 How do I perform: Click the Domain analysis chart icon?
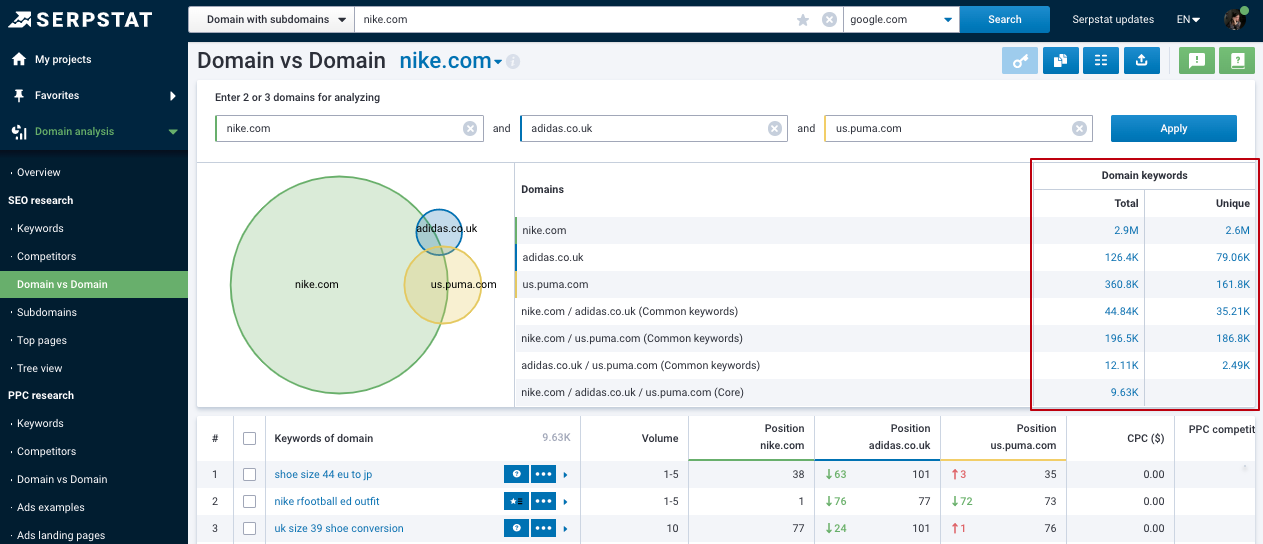click(x=19, y=131)
